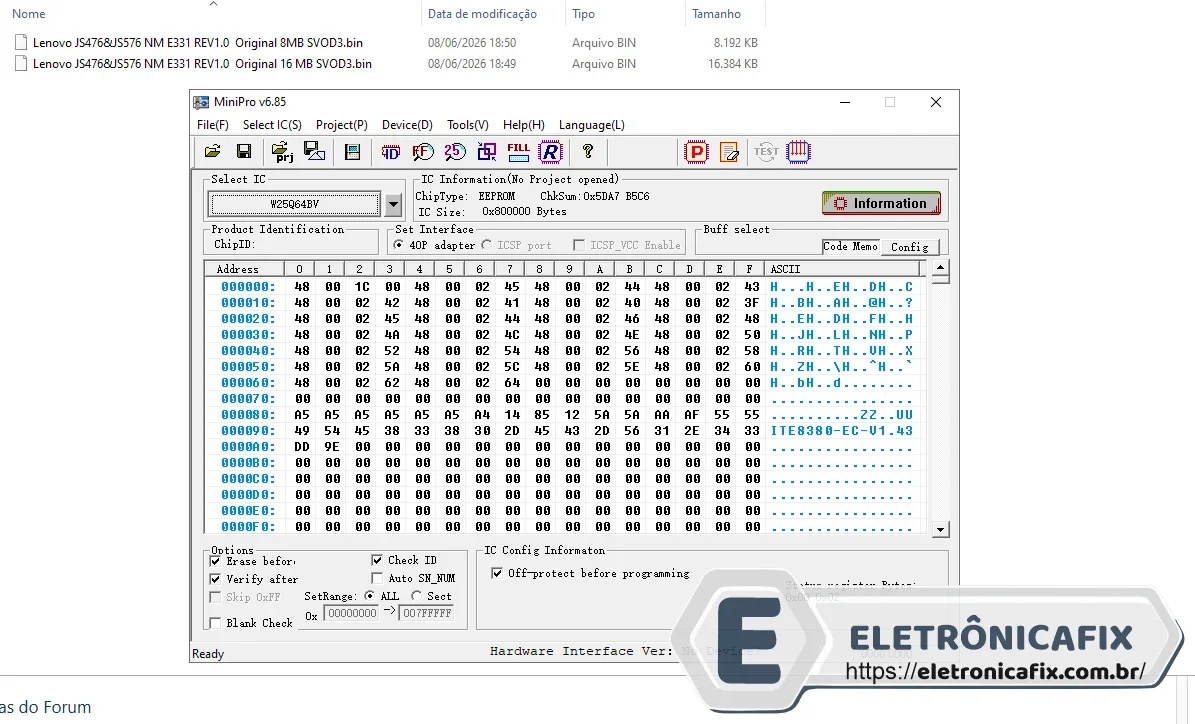Click ASCII text ITE8380-EC-V1.43

coord(841,431)
